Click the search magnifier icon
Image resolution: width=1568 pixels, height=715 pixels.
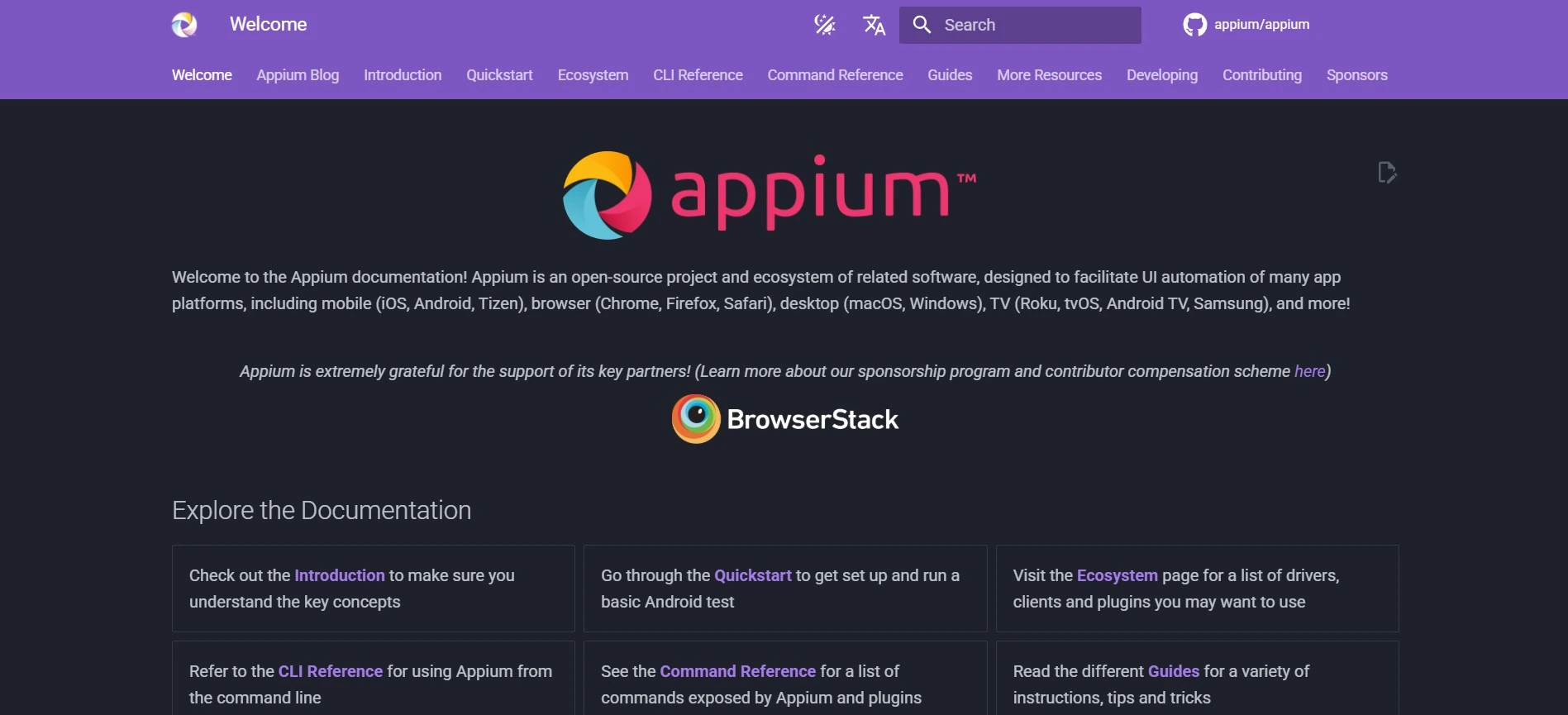click(922, 25)
